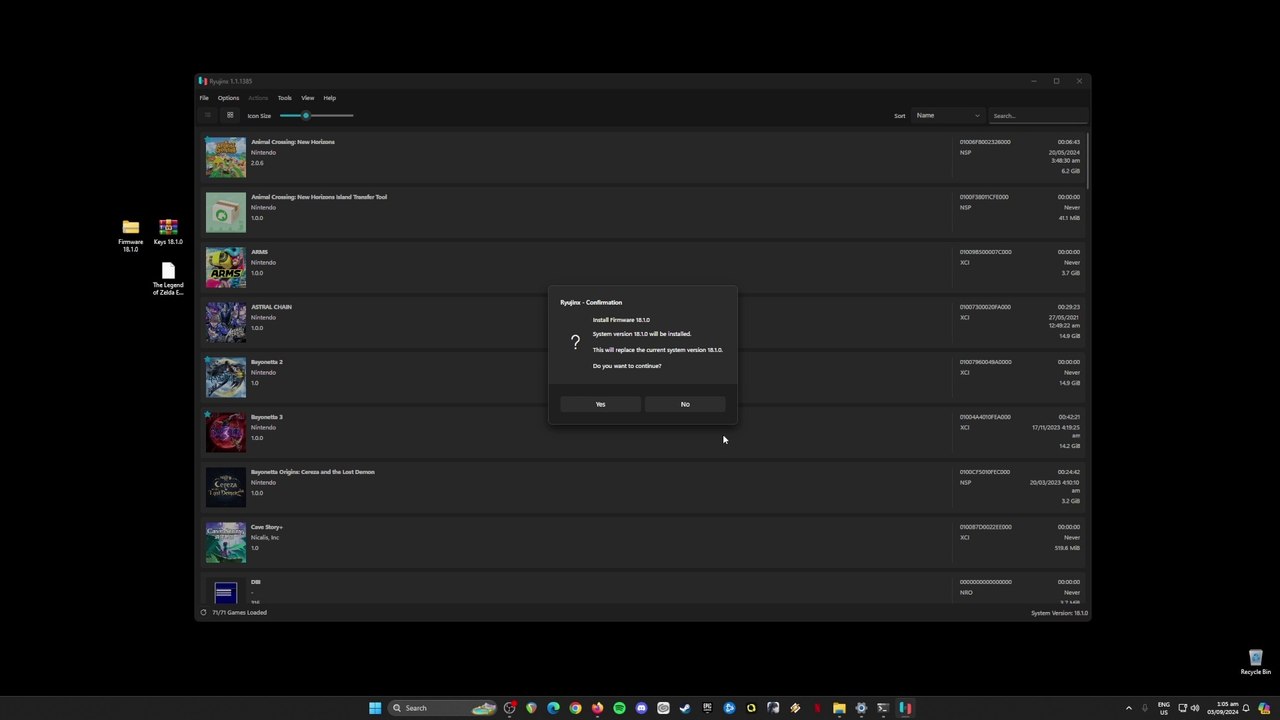Open the notification bell in the taskbar
Viewport: 1280px width, 720px height.
pyautogui.click(x=1246, y=708)
